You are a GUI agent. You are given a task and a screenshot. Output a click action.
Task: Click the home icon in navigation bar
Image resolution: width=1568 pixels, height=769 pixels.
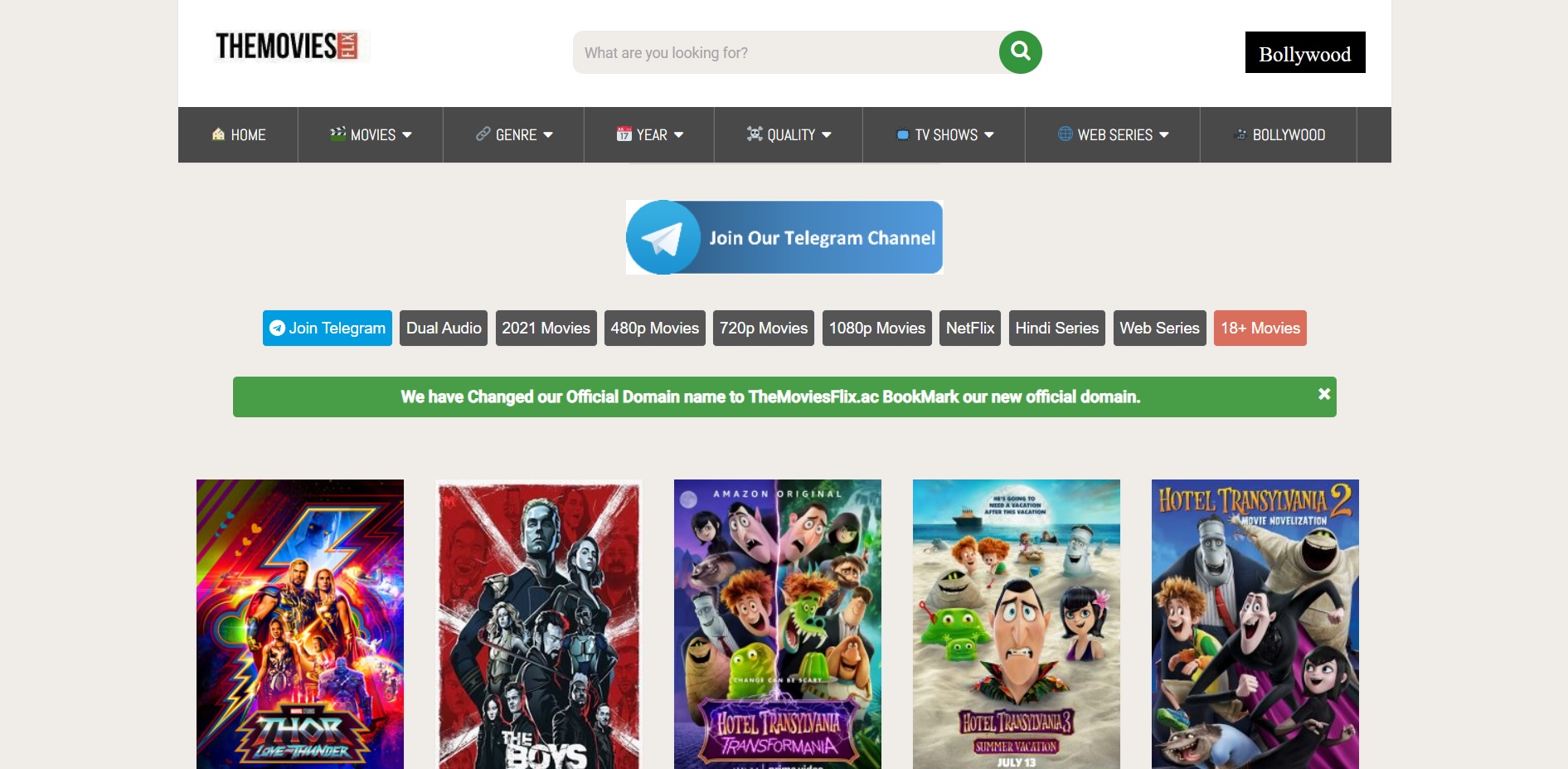point(218,134)
